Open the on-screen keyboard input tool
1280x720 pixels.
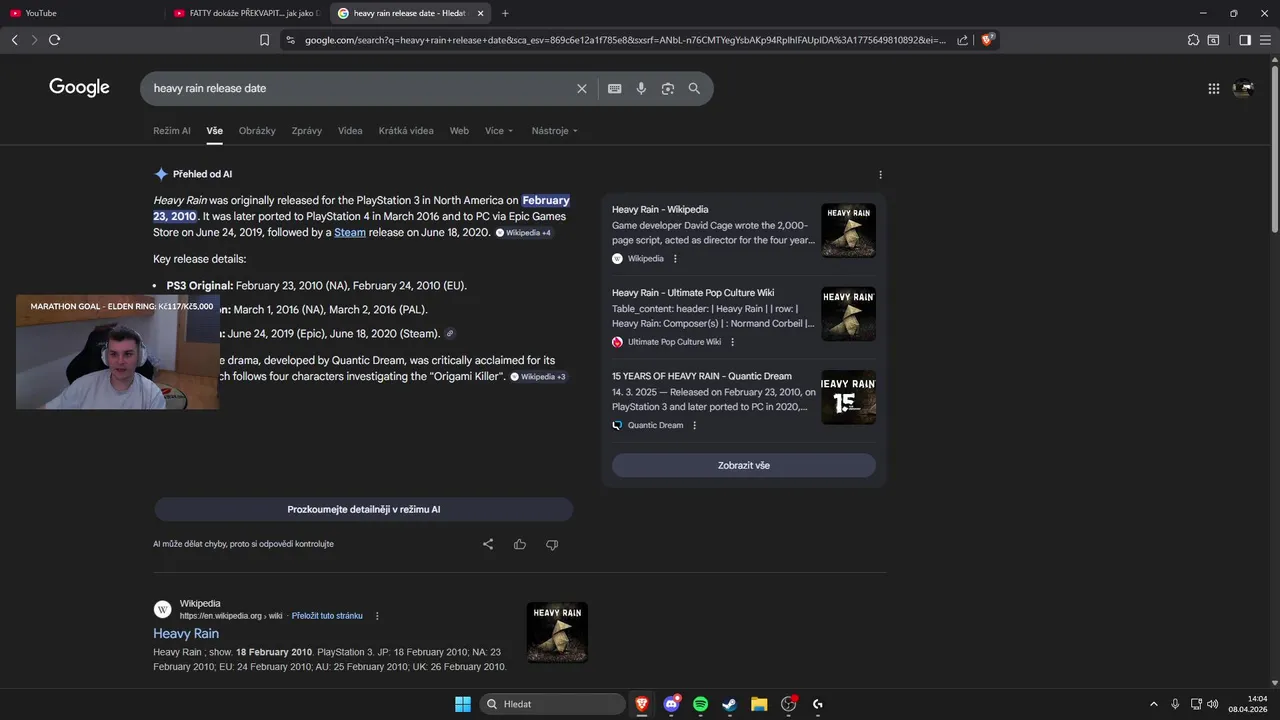[x=615, y=88]
